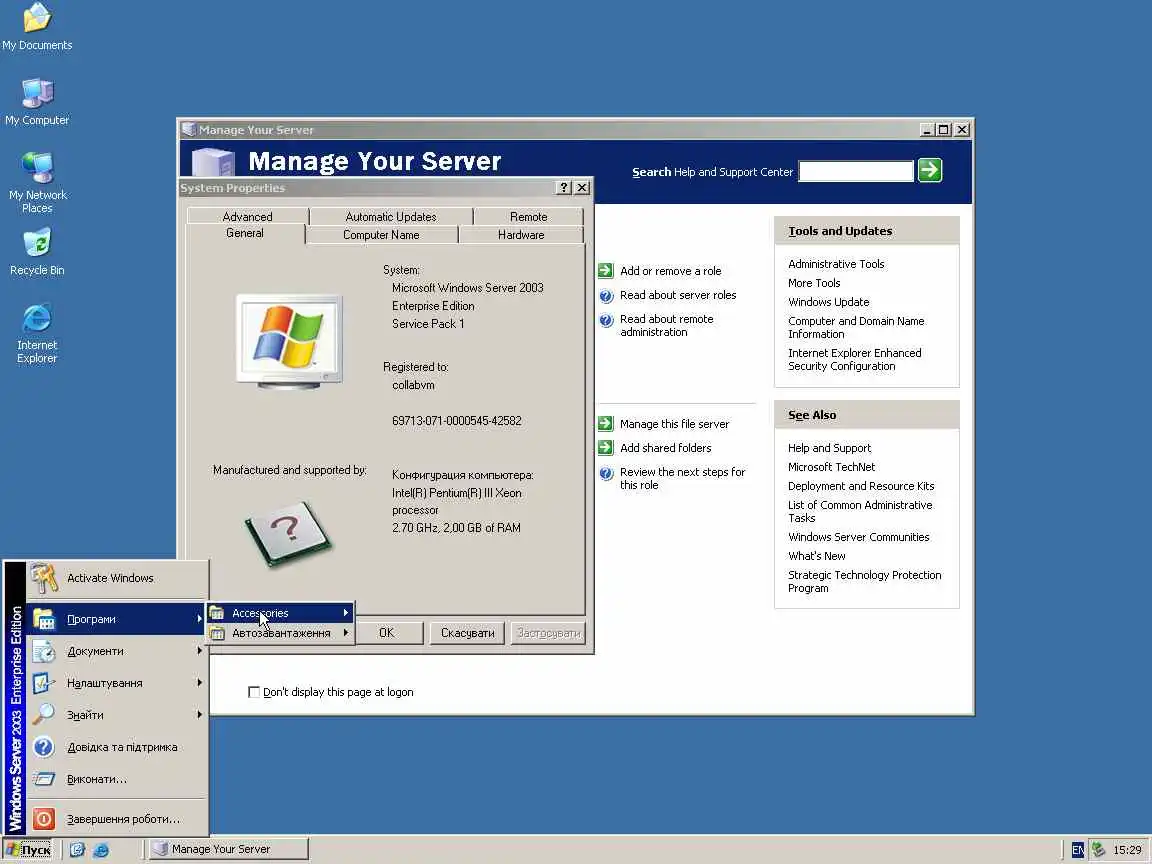The image size is (1152, 864).
Task: Click the green arrow beside Add or remove a role
Action: [x=605, y=270]
